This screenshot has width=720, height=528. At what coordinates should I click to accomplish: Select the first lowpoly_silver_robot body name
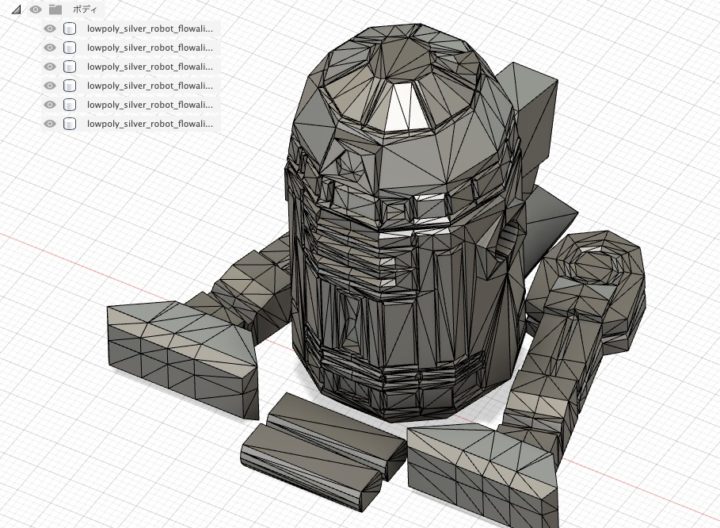coord(150,29)
